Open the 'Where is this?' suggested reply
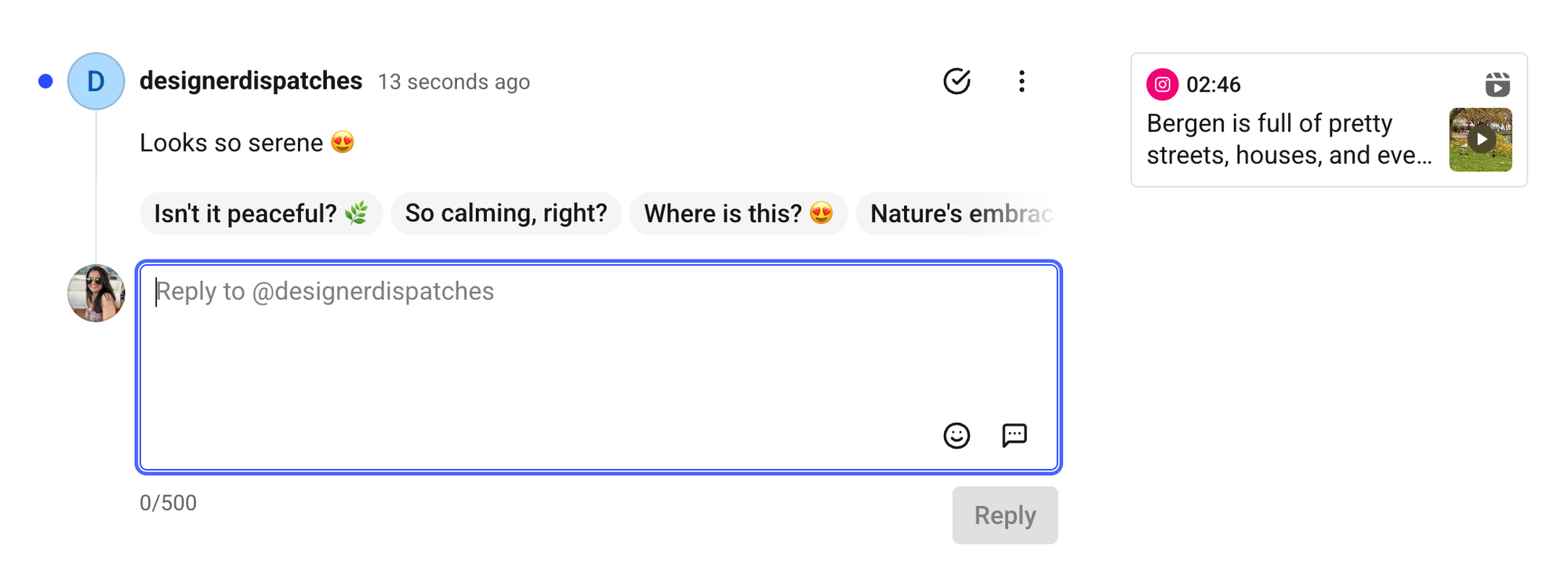Viewport: 1568px width, 582px height. pyautogui.click(x=738, y=213)
